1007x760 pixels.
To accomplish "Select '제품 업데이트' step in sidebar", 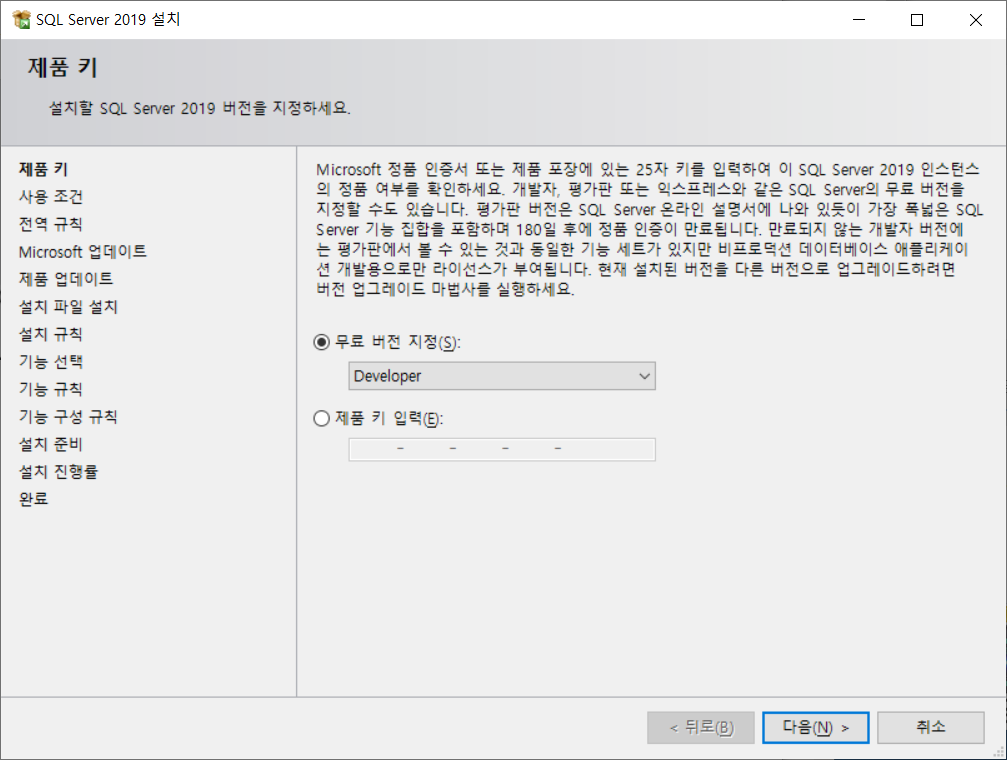I will coord(66,279).
